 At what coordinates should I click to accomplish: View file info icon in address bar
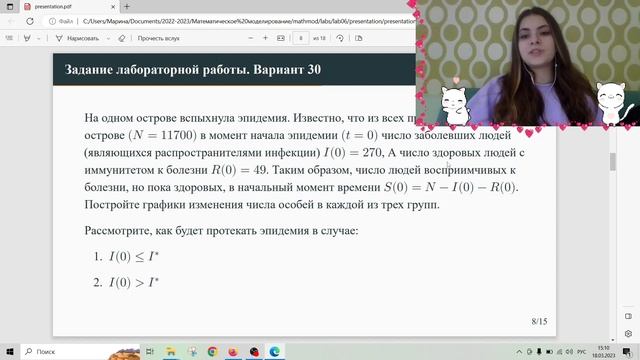pyautogui.click(x=52, y=21)
